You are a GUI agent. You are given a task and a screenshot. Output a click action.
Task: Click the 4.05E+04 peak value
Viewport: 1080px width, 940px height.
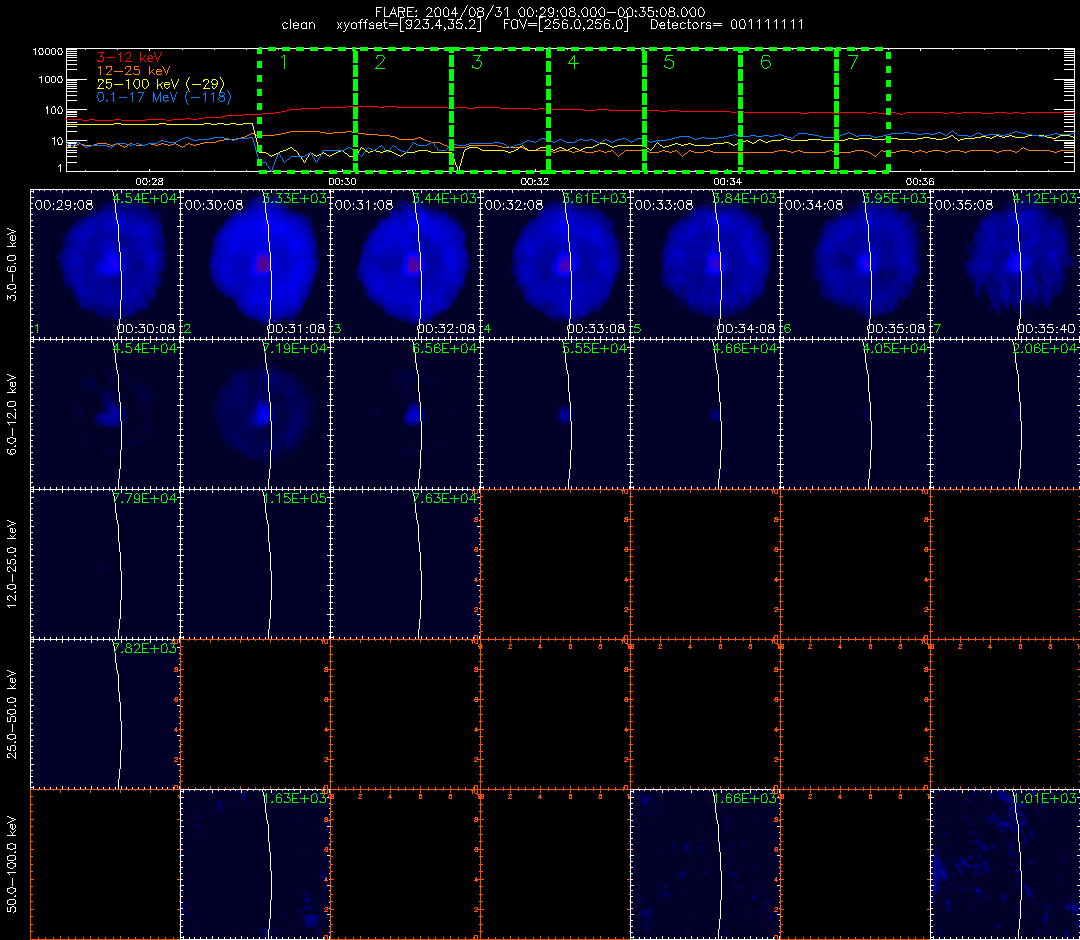pyautogui.click(x=895, y=348)
